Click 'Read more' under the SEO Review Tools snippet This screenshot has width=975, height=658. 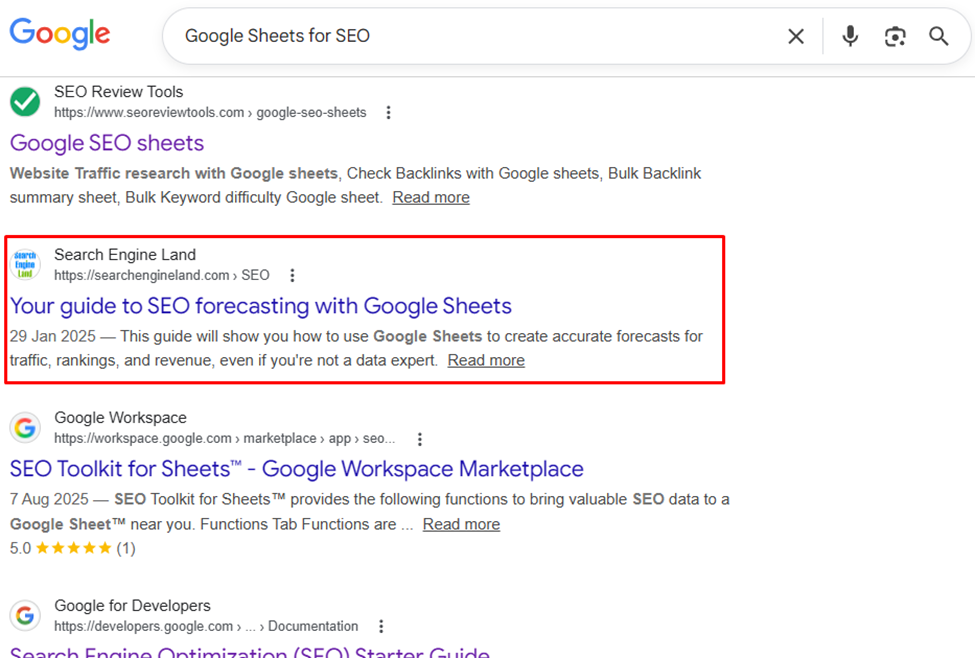point(430,197)
